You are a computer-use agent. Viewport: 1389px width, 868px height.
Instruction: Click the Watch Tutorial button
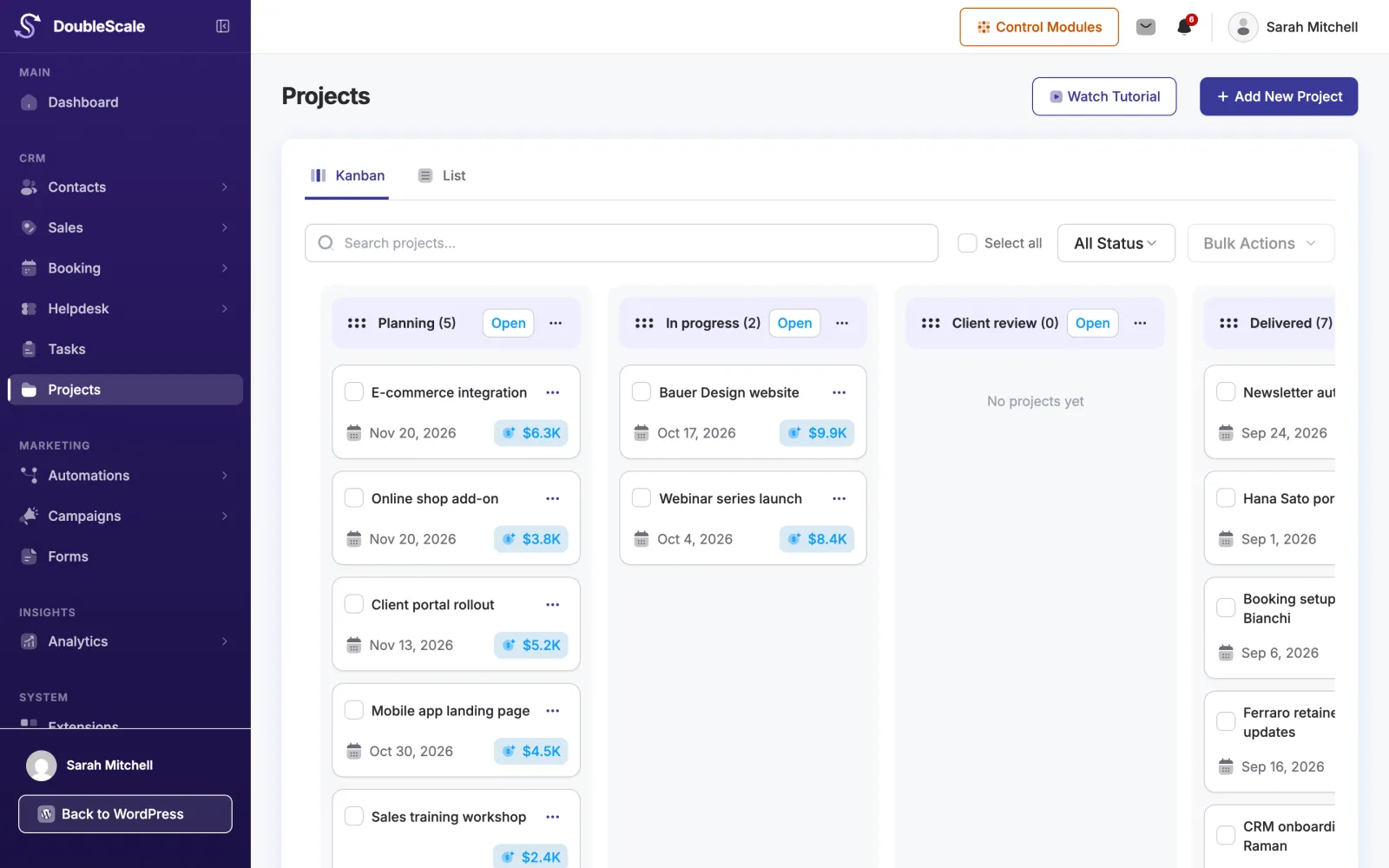(1104, 96)
